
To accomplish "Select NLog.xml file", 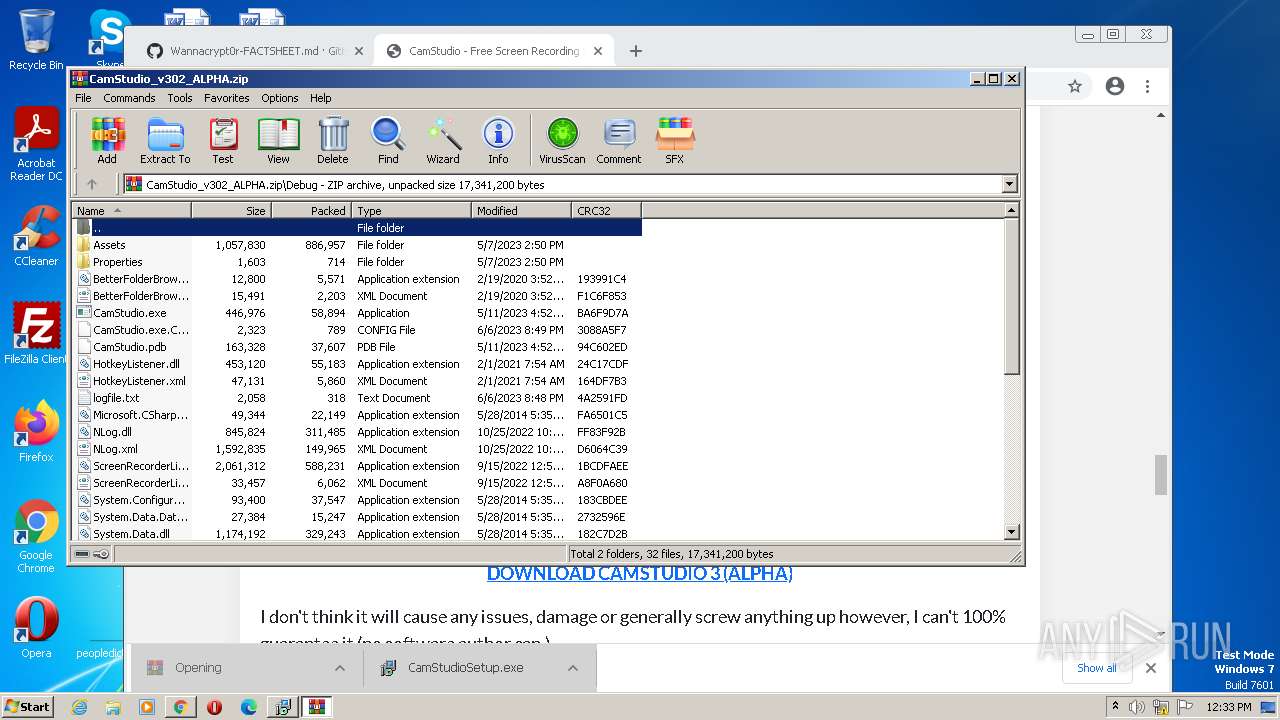I will [x=357, y=449].
